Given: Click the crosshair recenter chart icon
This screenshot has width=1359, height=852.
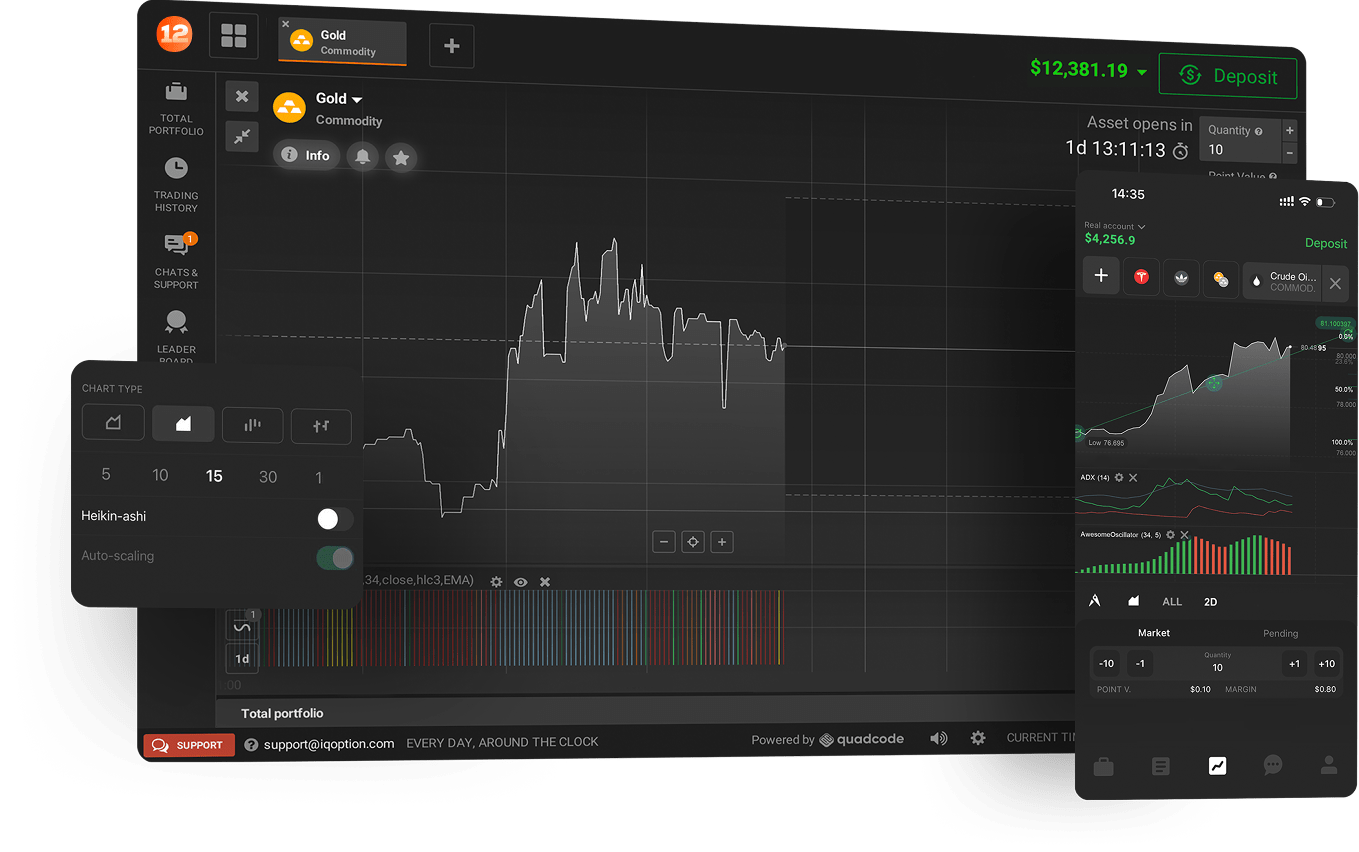Looking at the screenshot, I should pyautogui.click(x=692, y=542).
